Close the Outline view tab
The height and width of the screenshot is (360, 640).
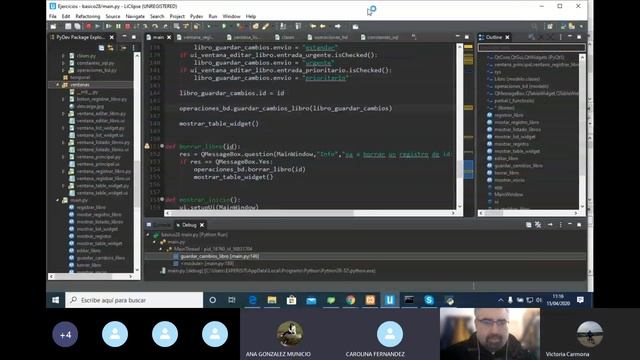pos(507,37)
